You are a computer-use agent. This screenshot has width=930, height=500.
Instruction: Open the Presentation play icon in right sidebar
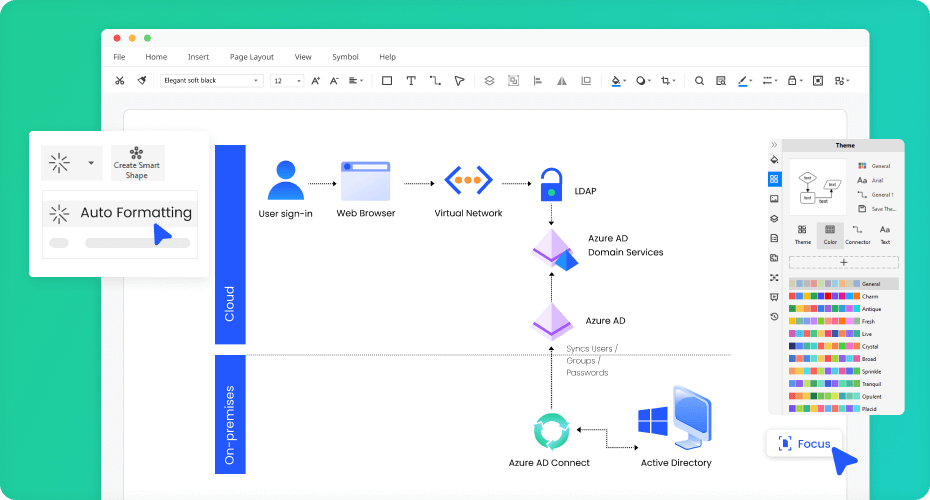774,297
